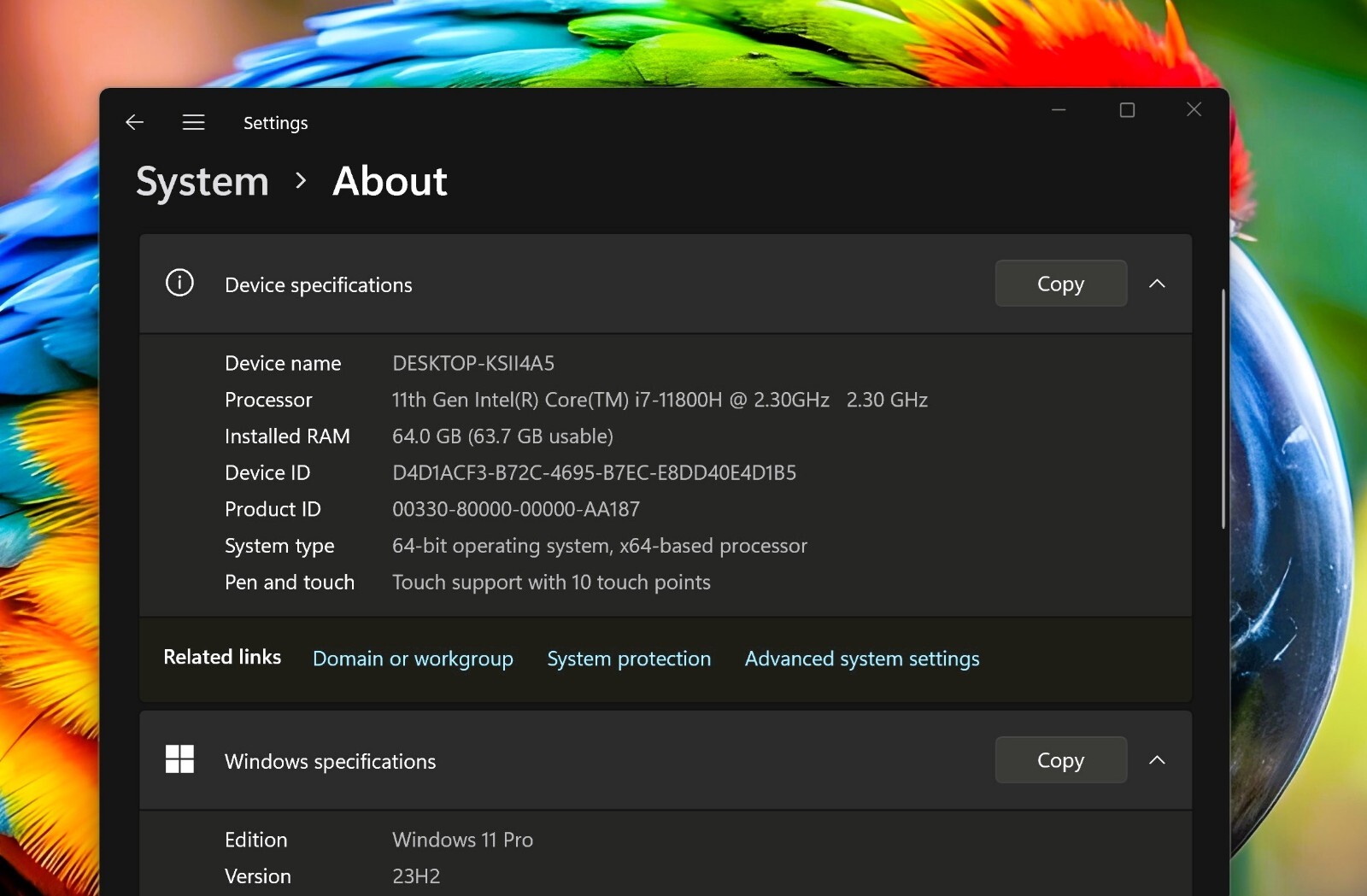
Task: Click the vertical scrollbar thumb
Action: point(1223,408)
